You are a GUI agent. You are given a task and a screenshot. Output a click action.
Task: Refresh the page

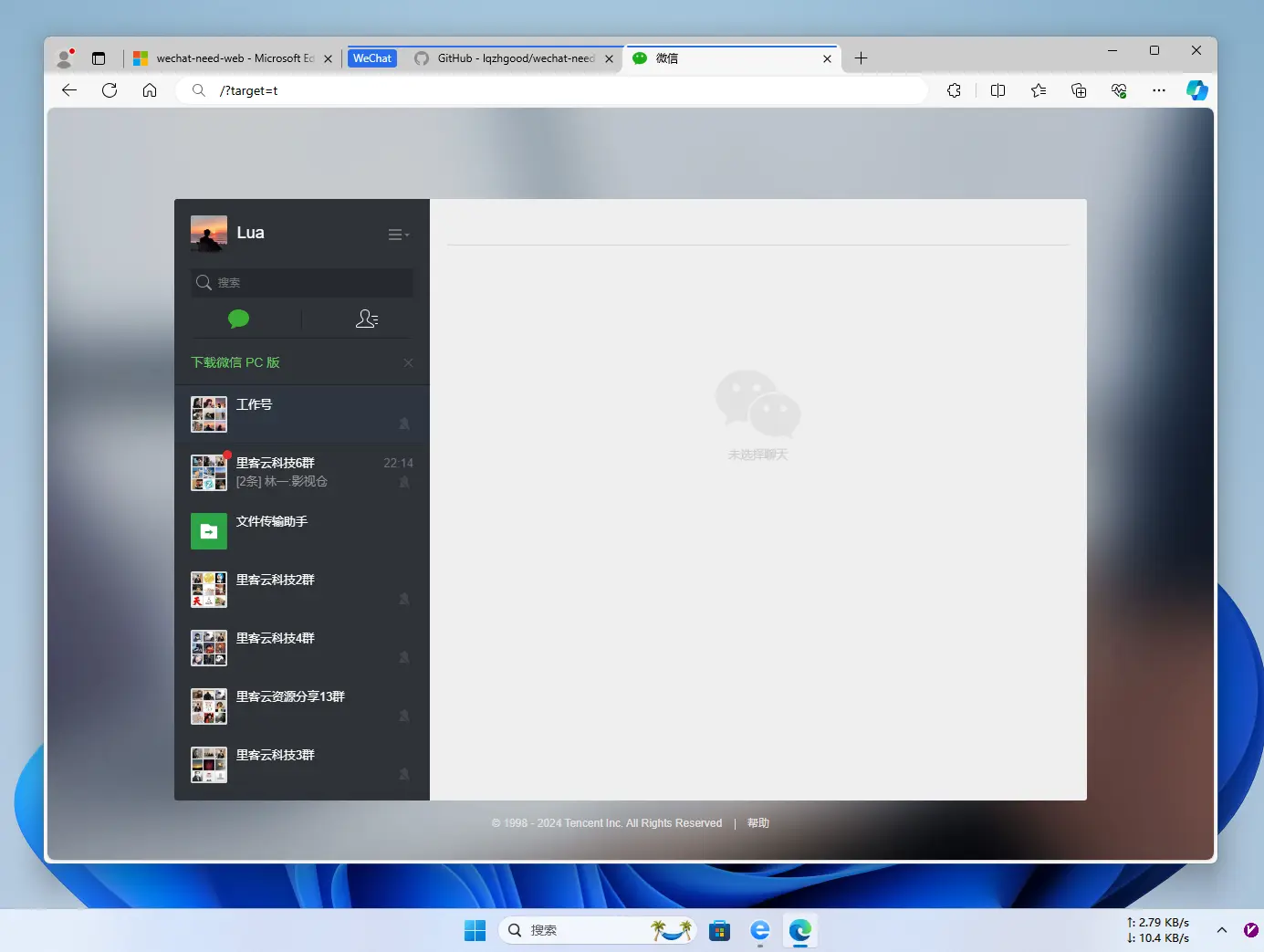[110, 90]
